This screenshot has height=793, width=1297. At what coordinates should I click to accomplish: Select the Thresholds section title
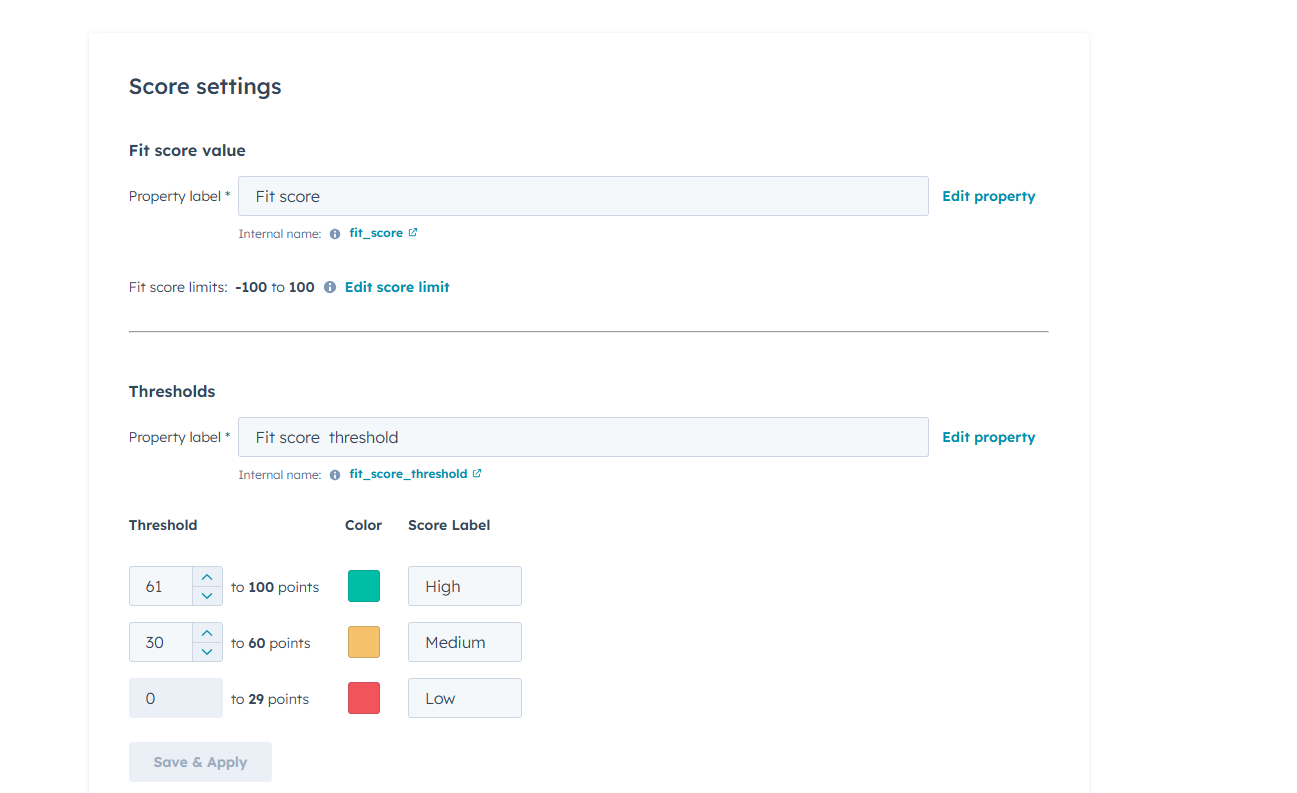pyautogui.click(x=172, y=392)
